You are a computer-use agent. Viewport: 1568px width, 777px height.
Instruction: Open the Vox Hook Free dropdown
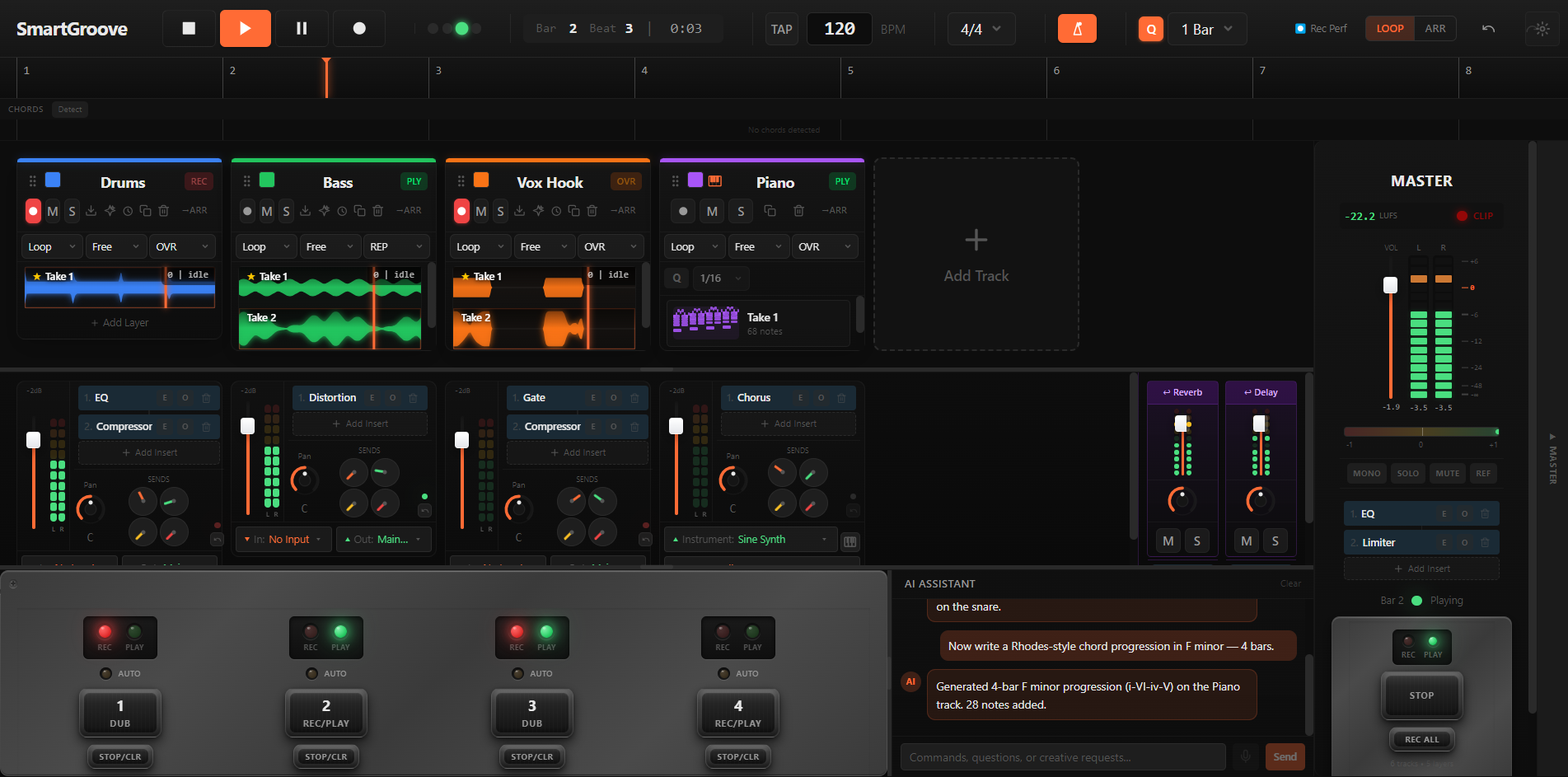tap(545, 246)
